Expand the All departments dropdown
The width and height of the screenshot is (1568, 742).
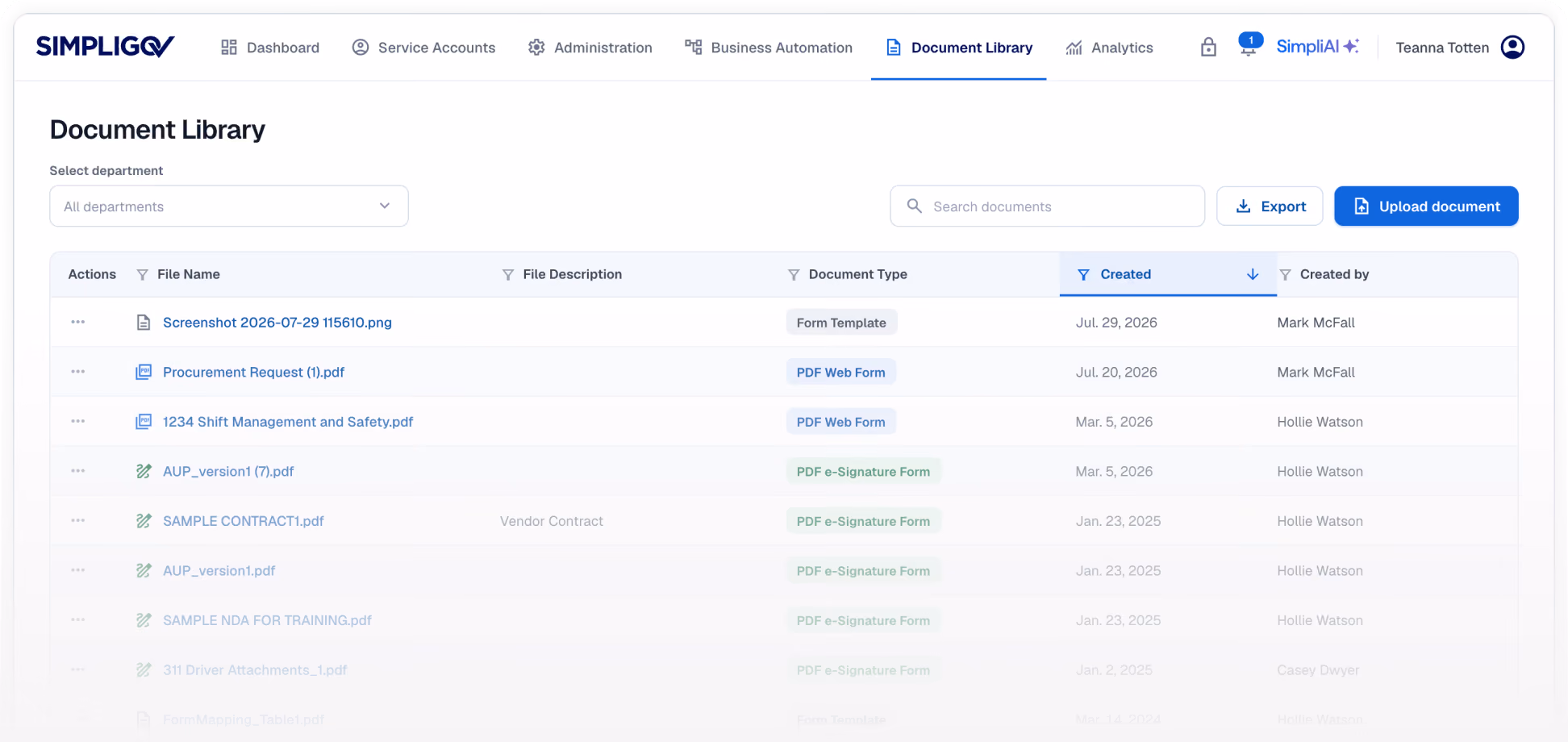coord(229,206)
